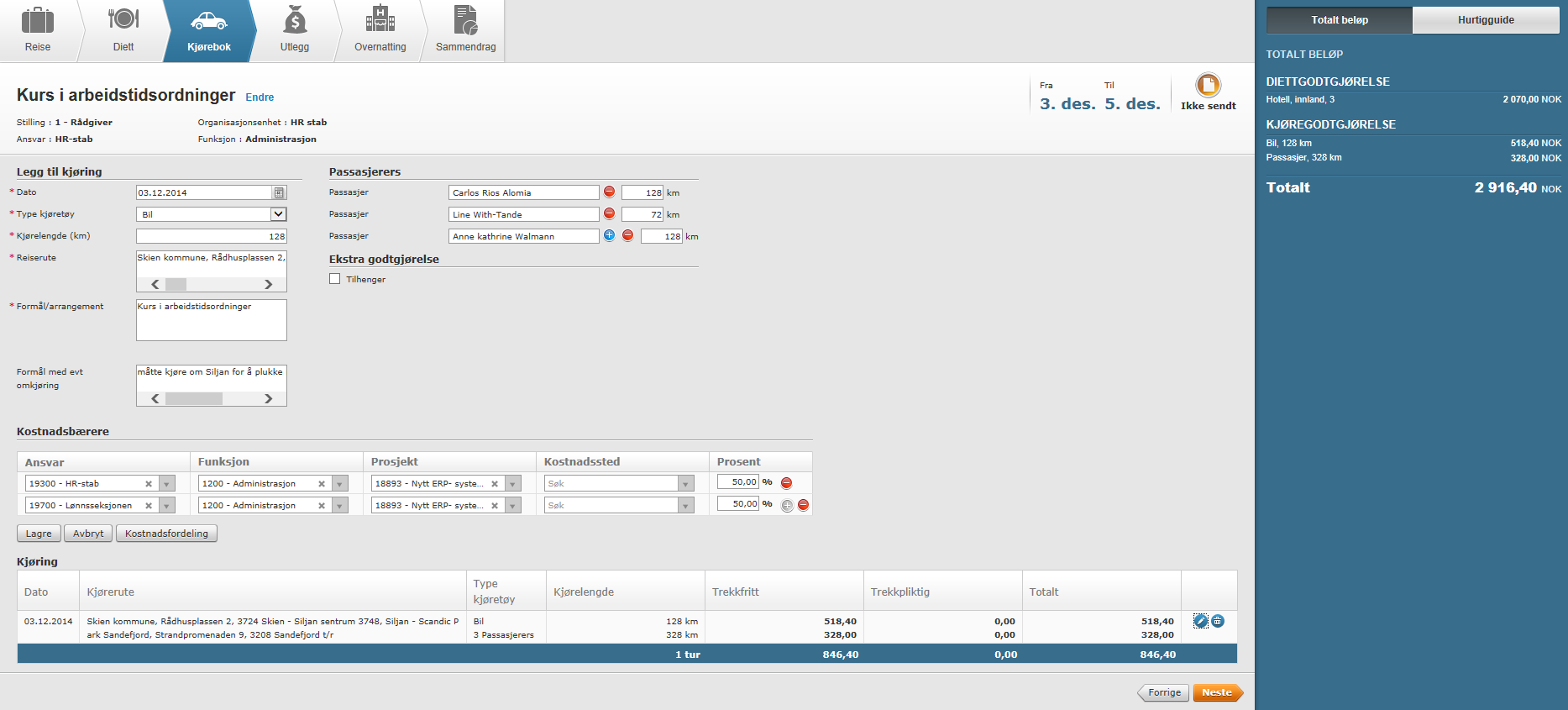The height and width of the screenshot is (710, 1568).
Task: Click the km field for Line With-Tande
Action: (642, 214)
